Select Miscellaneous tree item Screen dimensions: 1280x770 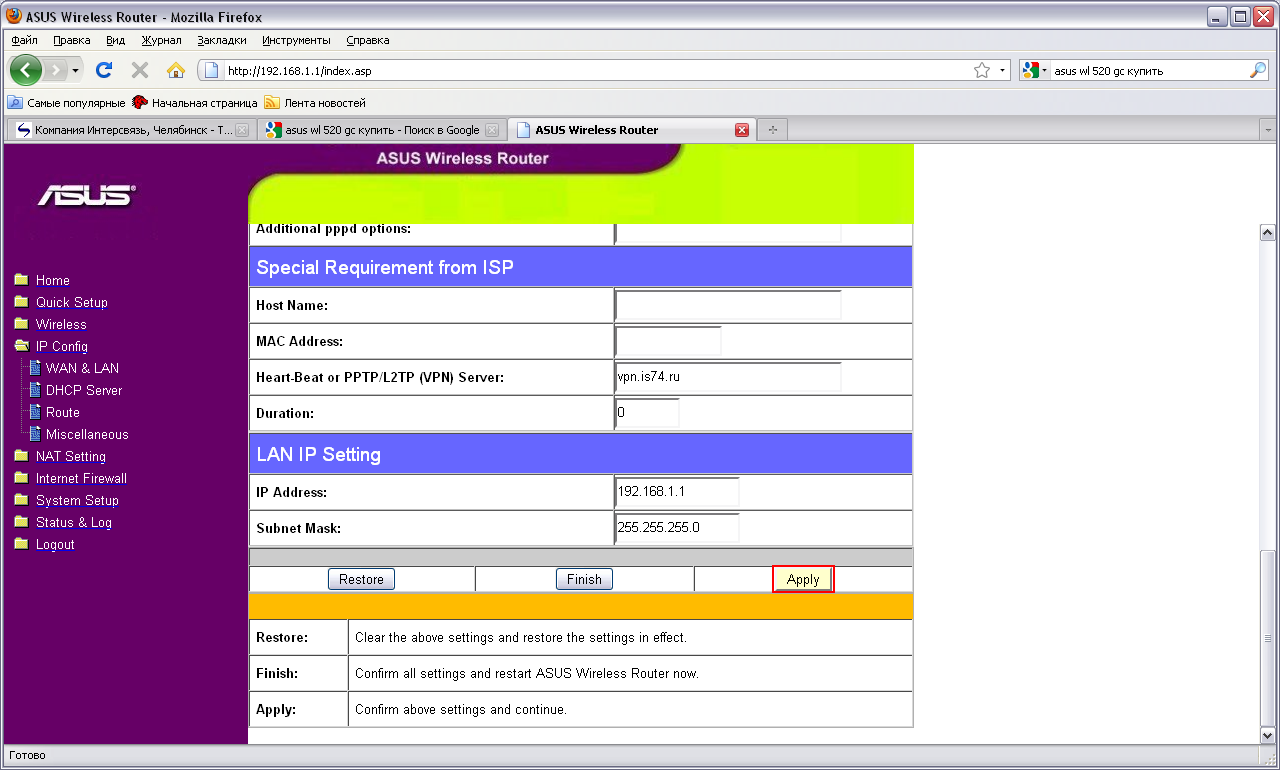pyautogui.click(x=87, y=434)
